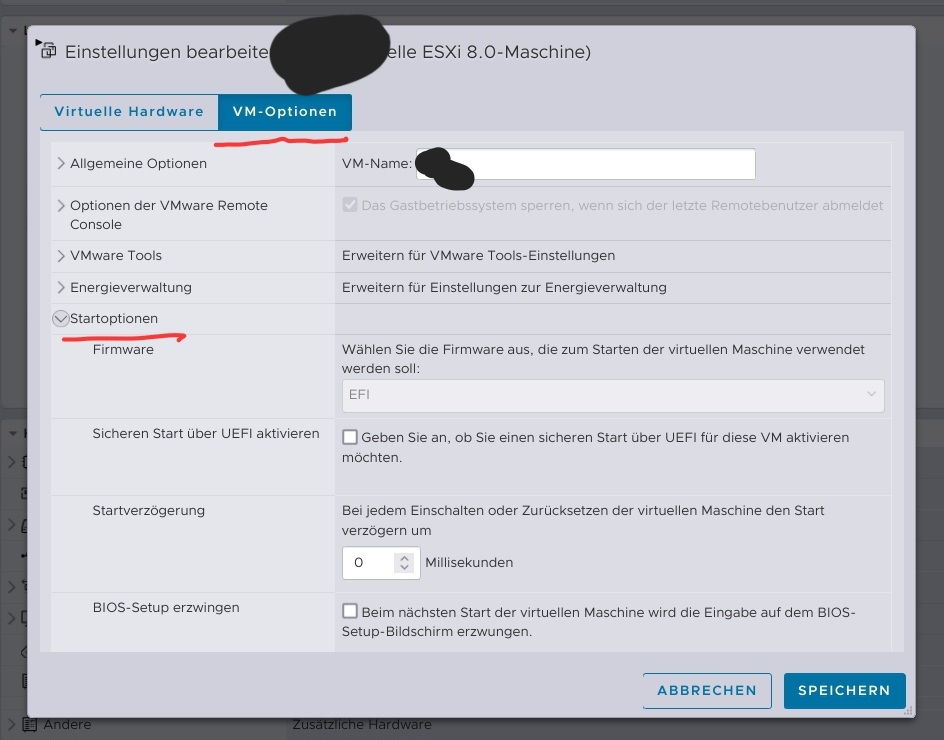Expand the VMware Tools section

coord(61,255)
